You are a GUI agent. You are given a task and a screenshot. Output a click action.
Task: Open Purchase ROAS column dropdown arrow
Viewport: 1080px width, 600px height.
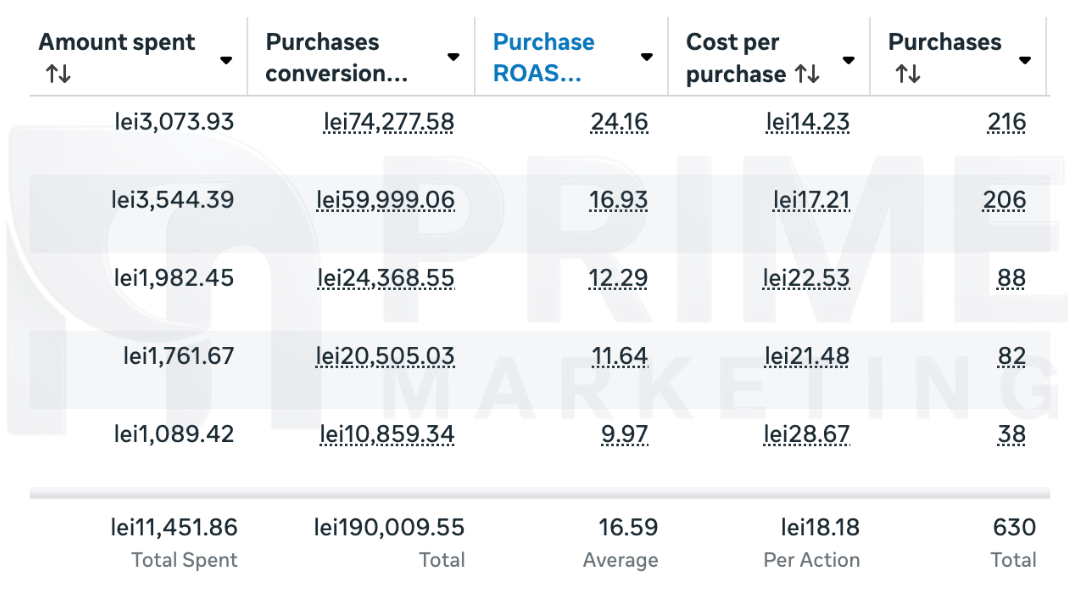(647, 58)
